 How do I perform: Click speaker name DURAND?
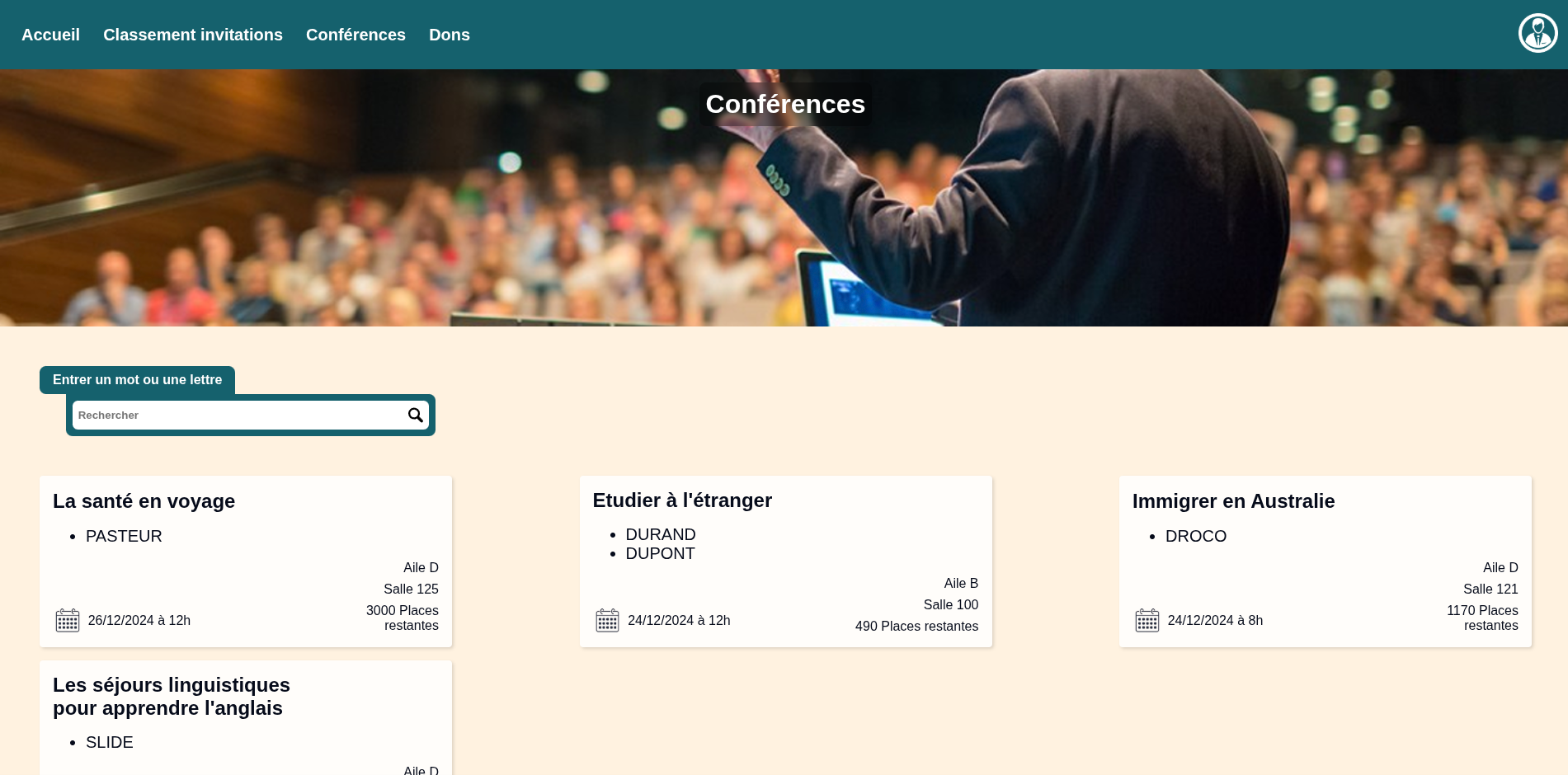pos(661,534)
